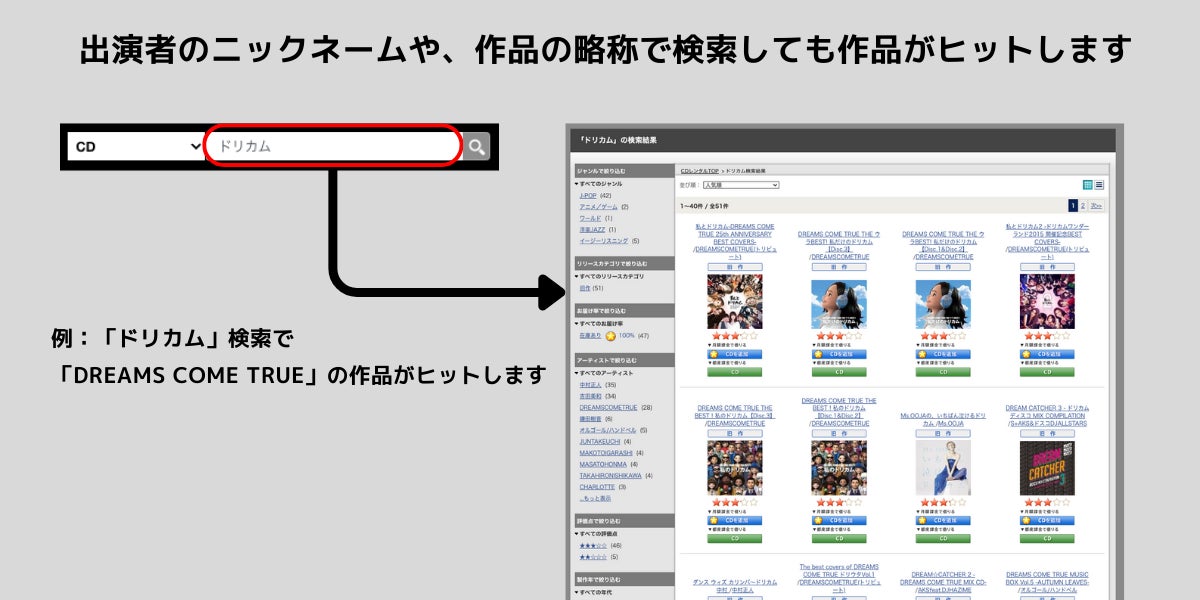
Task: Show more artists via …もっと表示
Action: click(596, 498)
